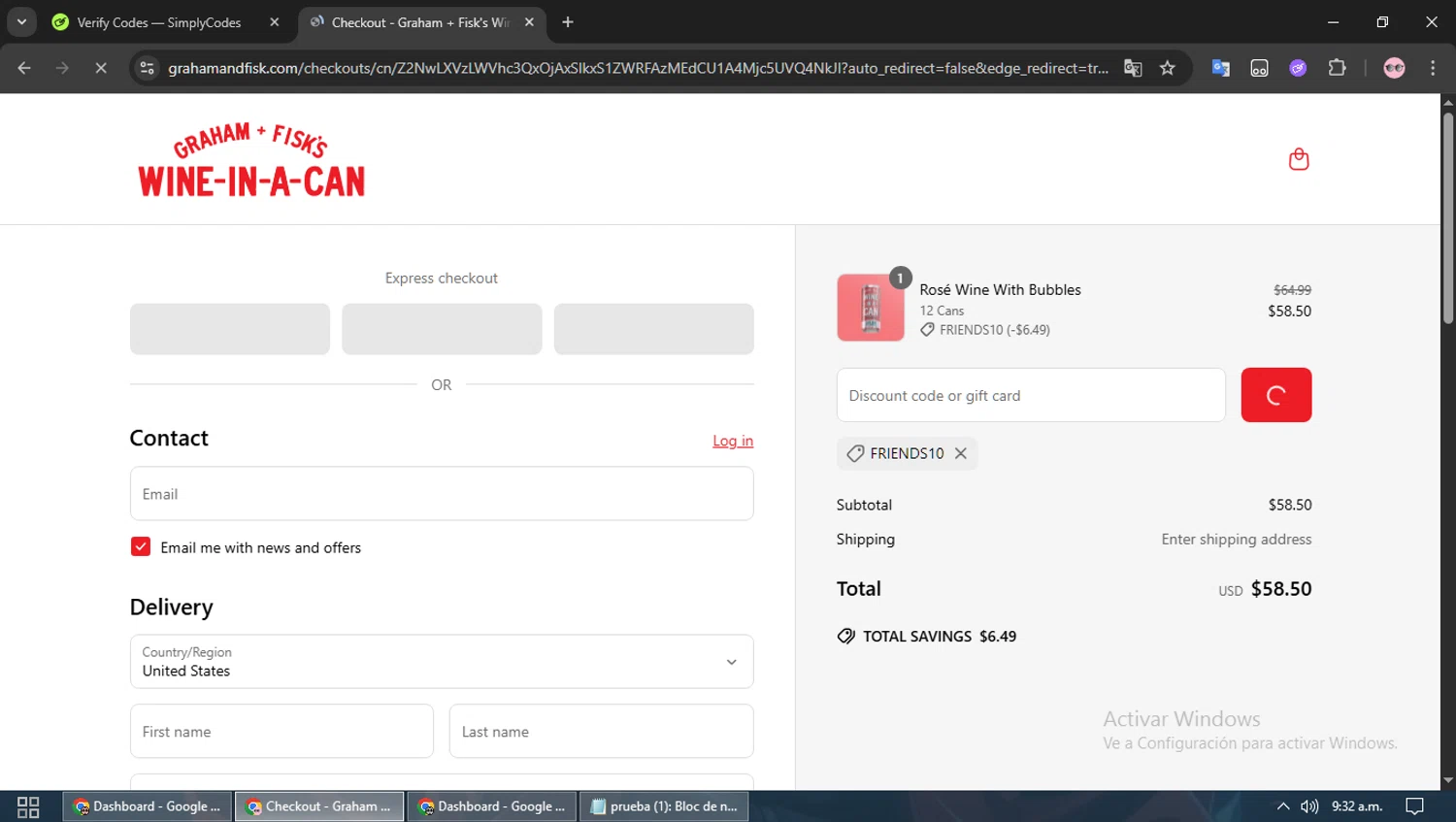Open the site information icon in address bar

148,68
